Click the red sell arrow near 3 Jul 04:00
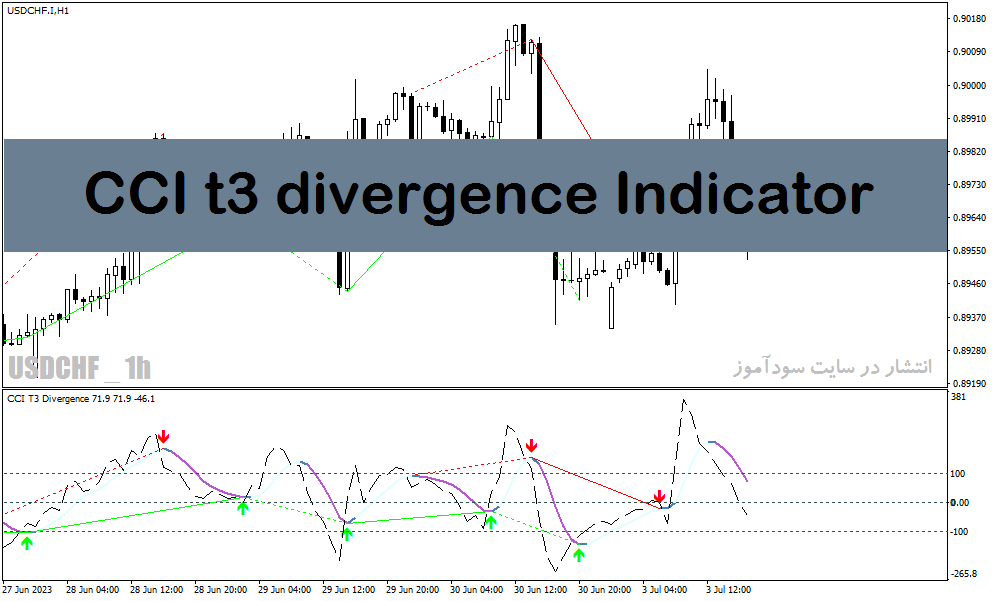This screenshot has height=601, width=993. [x=659, y=496]
